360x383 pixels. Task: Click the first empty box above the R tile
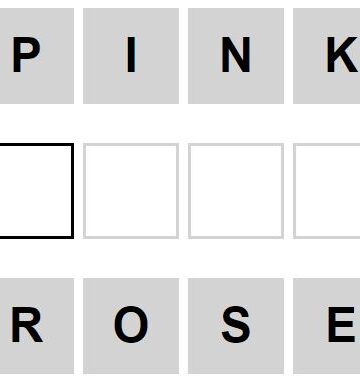(37, 191)
